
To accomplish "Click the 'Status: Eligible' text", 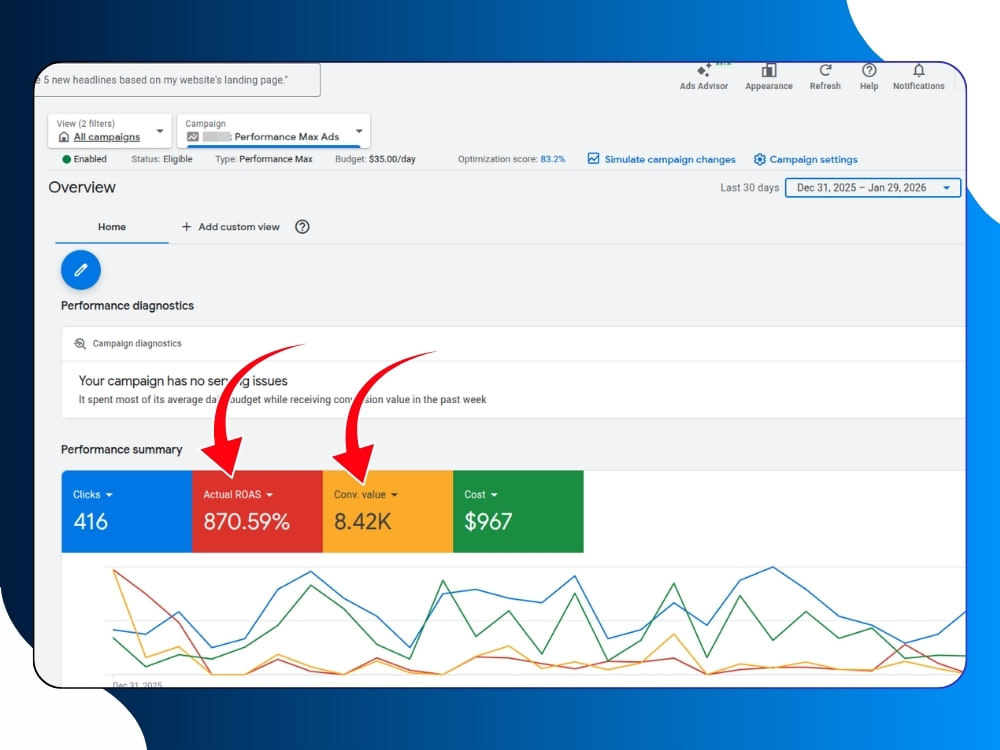I will 161,159.
